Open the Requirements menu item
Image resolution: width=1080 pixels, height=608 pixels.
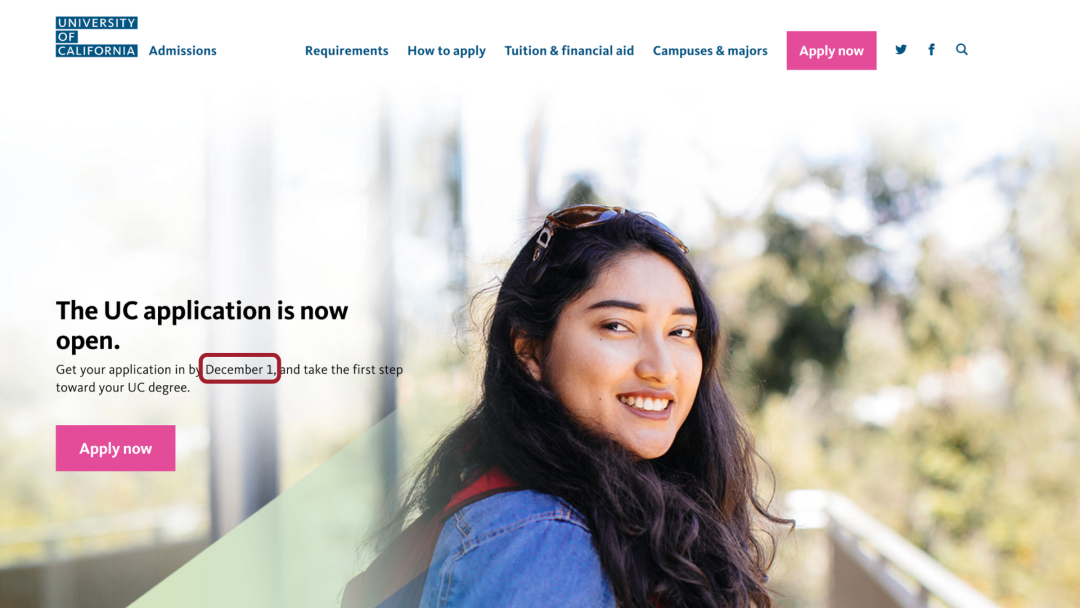[346, 50]
